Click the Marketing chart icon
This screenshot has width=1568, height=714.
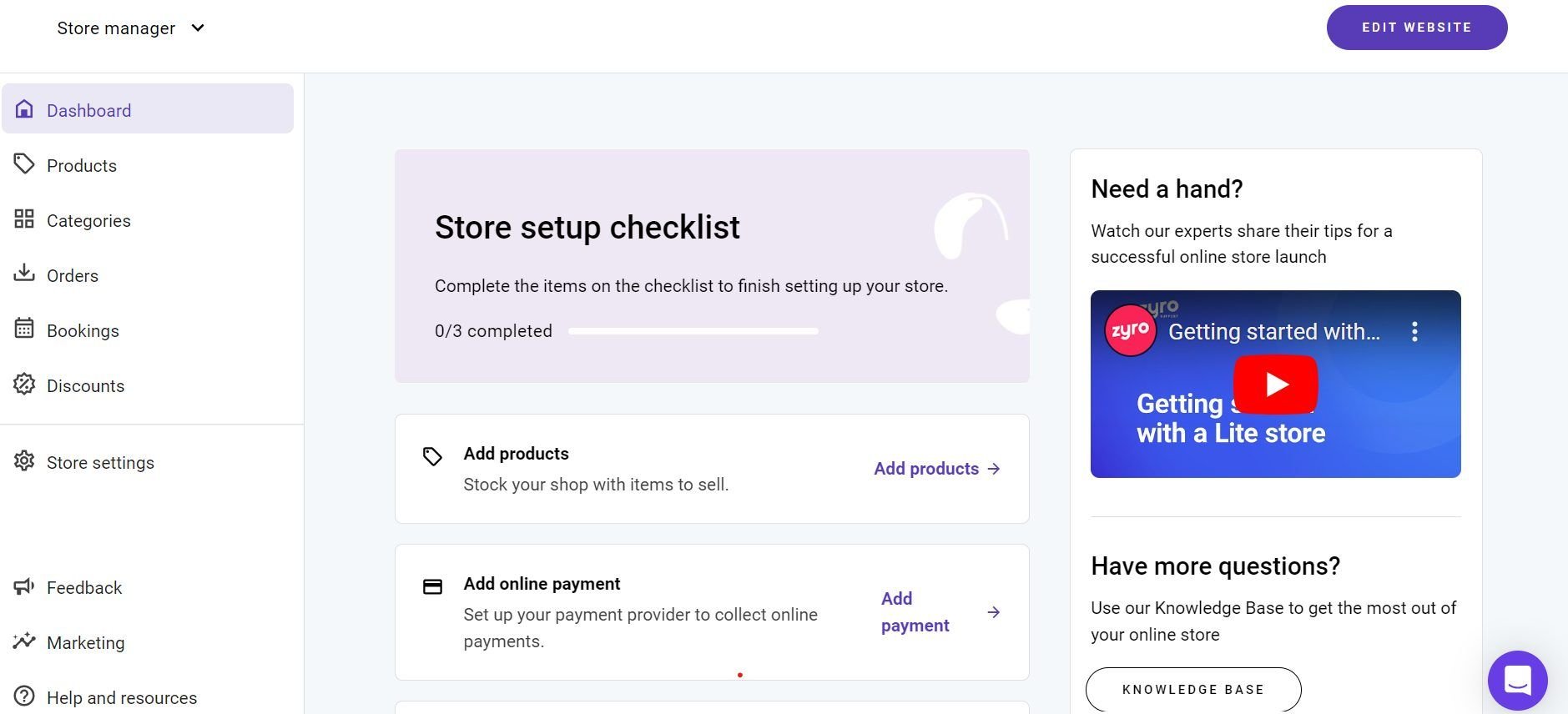point(24,641)
